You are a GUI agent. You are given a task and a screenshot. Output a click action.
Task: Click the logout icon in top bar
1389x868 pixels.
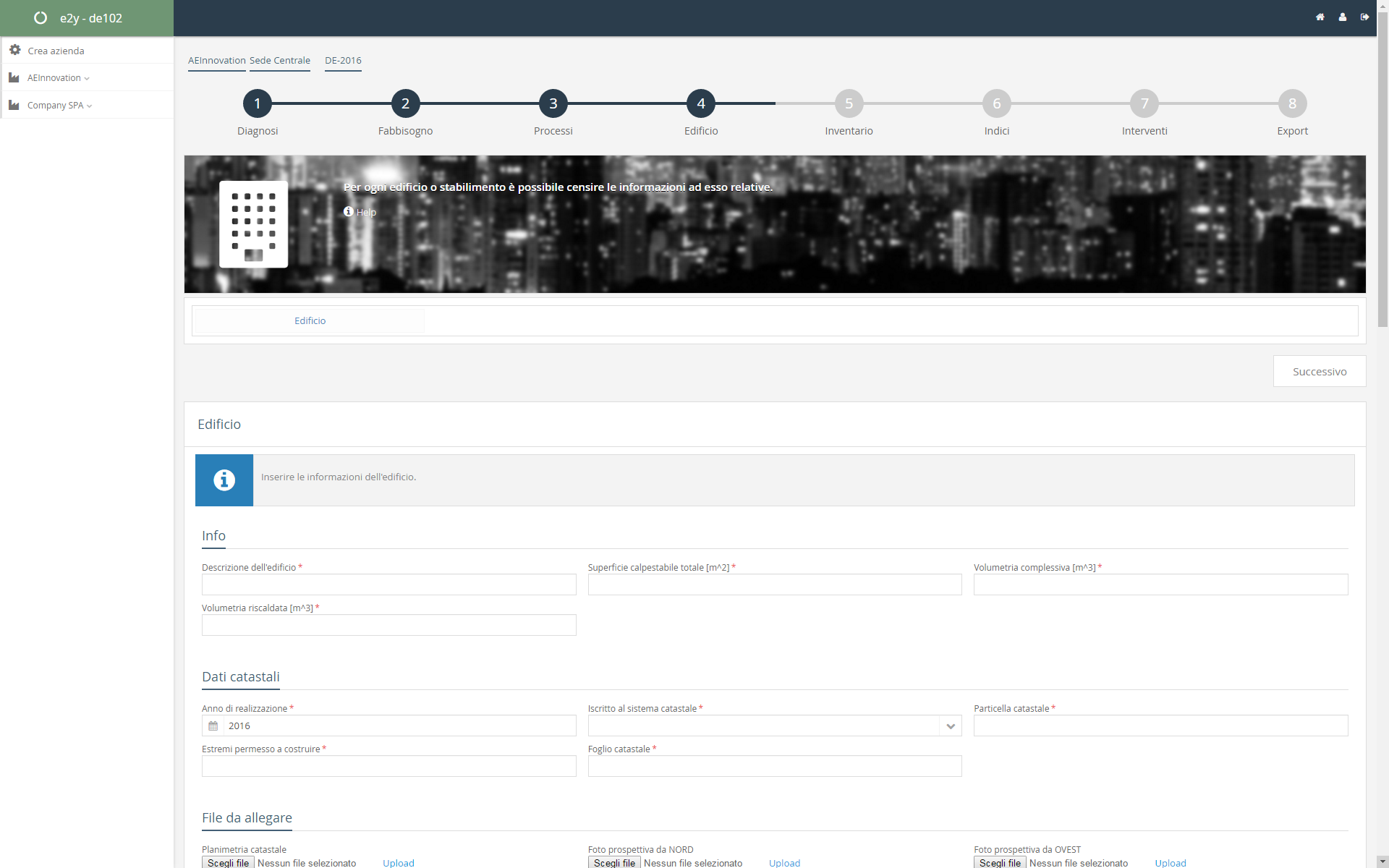pos(1364,17)
